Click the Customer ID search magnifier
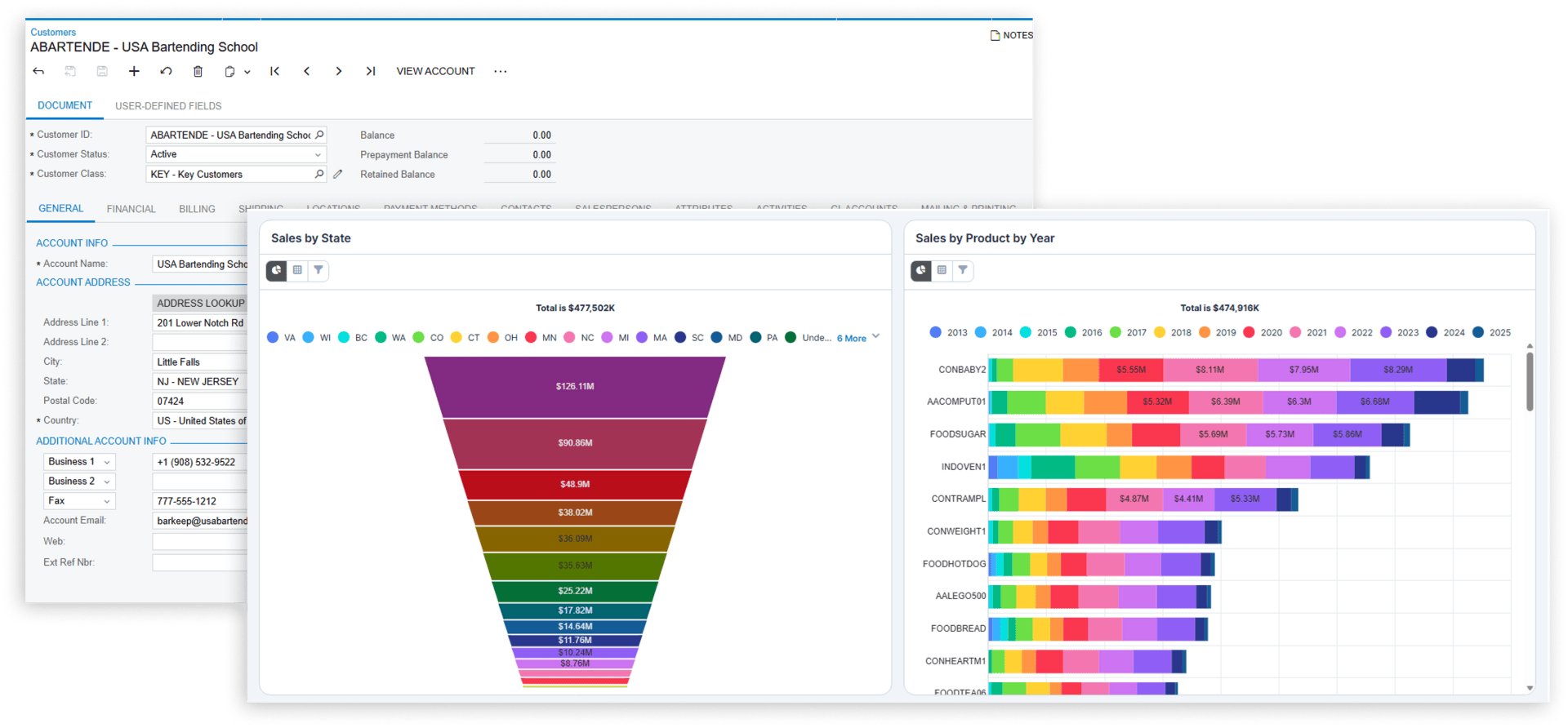Screen dimensions: 1568x728 click(319, 135)
